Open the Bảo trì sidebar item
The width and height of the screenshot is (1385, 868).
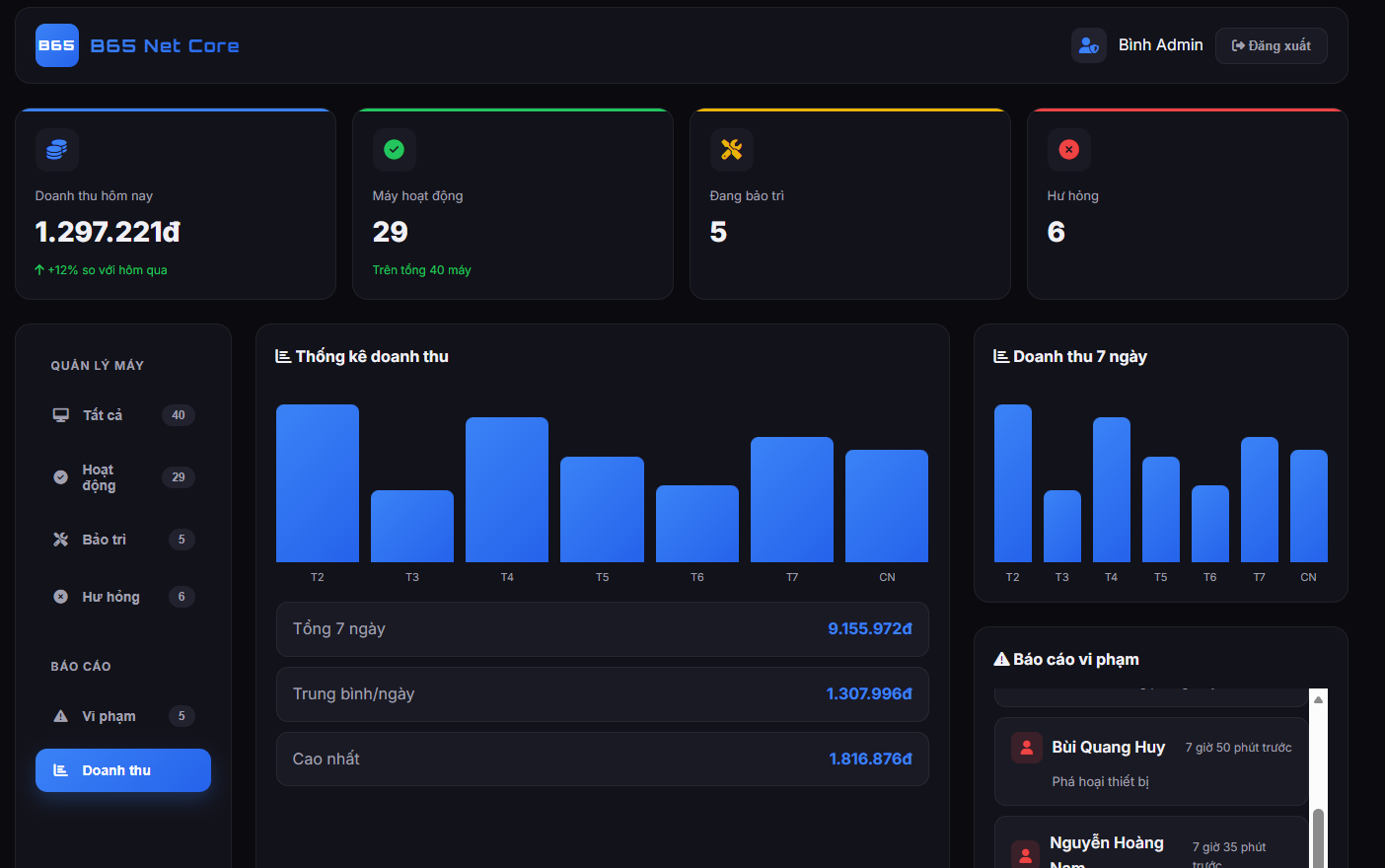(122, 540)
